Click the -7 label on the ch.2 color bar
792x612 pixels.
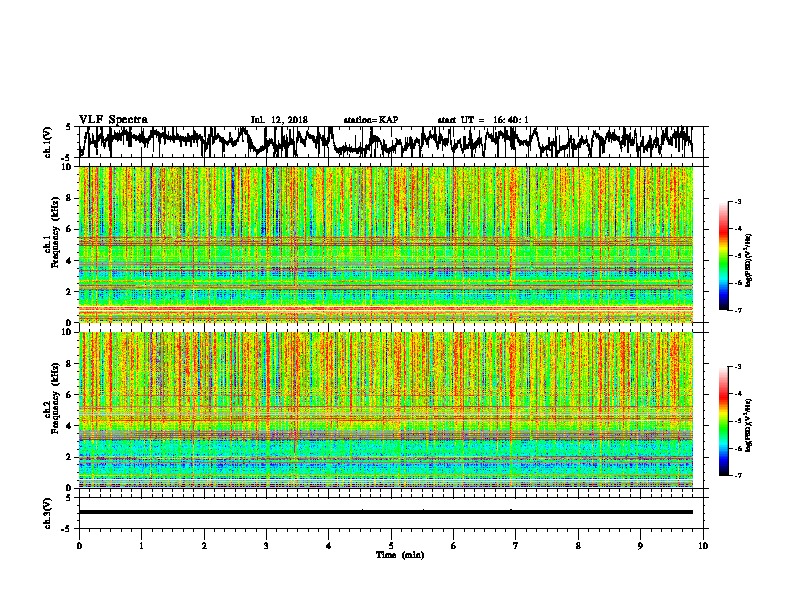point(737,475)
